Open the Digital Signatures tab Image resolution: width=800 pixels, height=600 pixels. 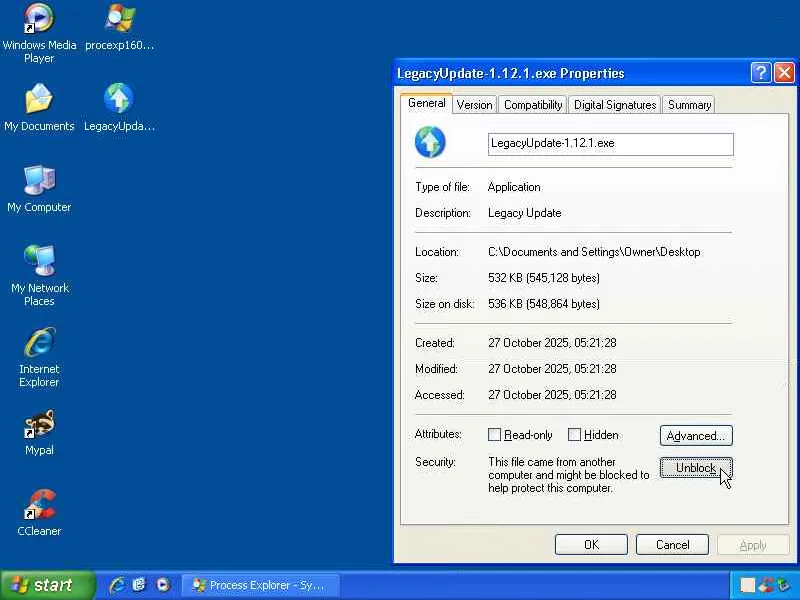(615, 105)
